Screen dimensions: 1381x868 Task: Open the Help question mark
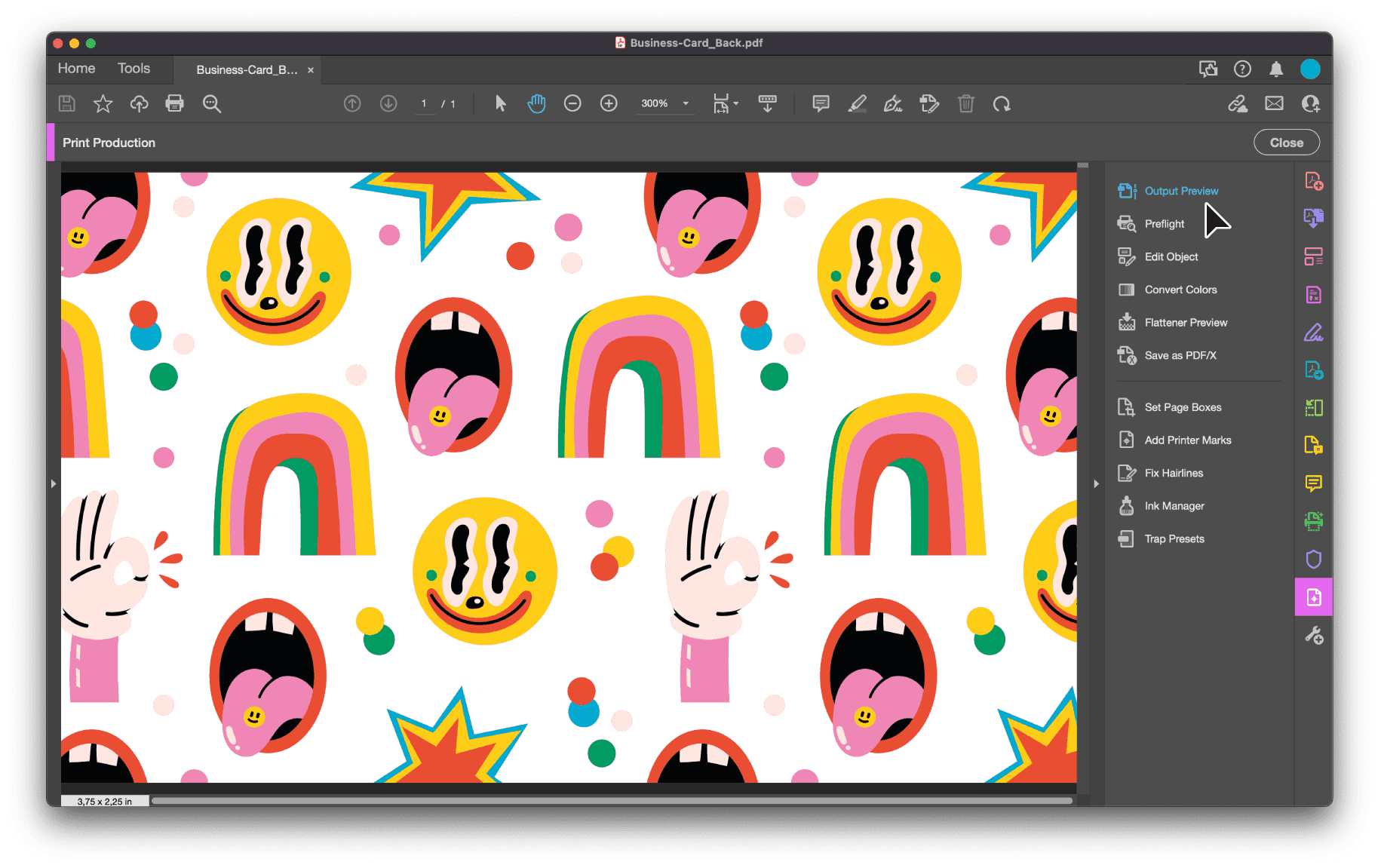[x=1242, y=69]
